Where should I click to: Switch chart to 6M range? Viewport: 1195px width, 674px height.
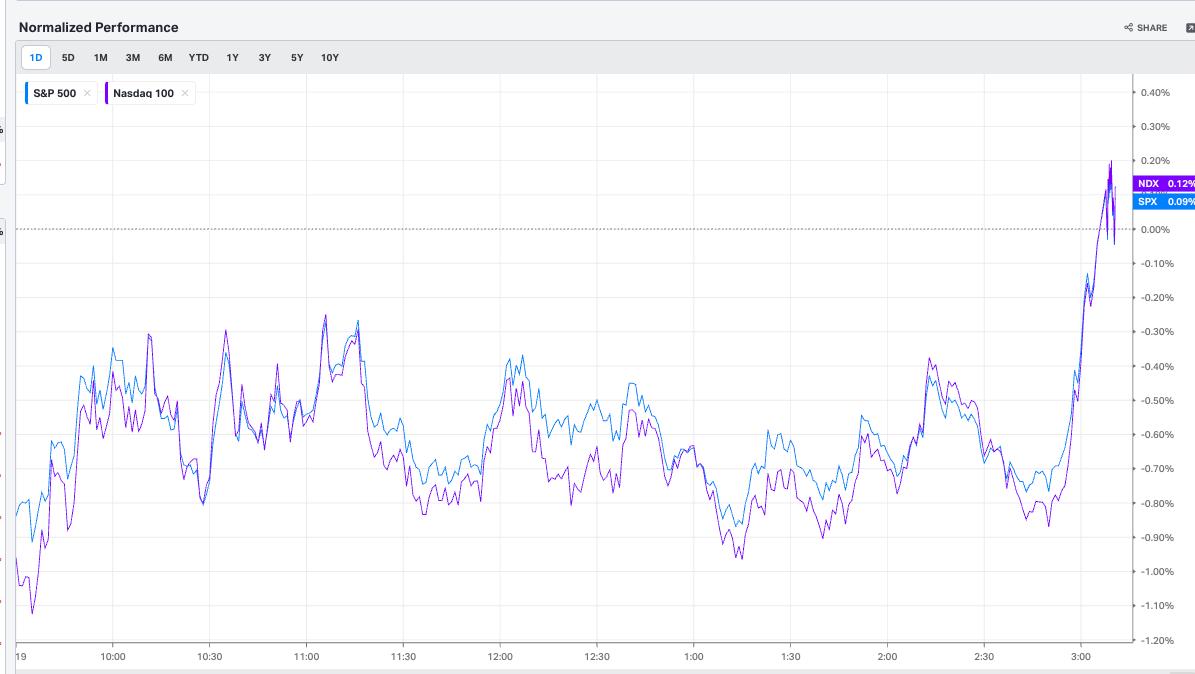[165, 58]
